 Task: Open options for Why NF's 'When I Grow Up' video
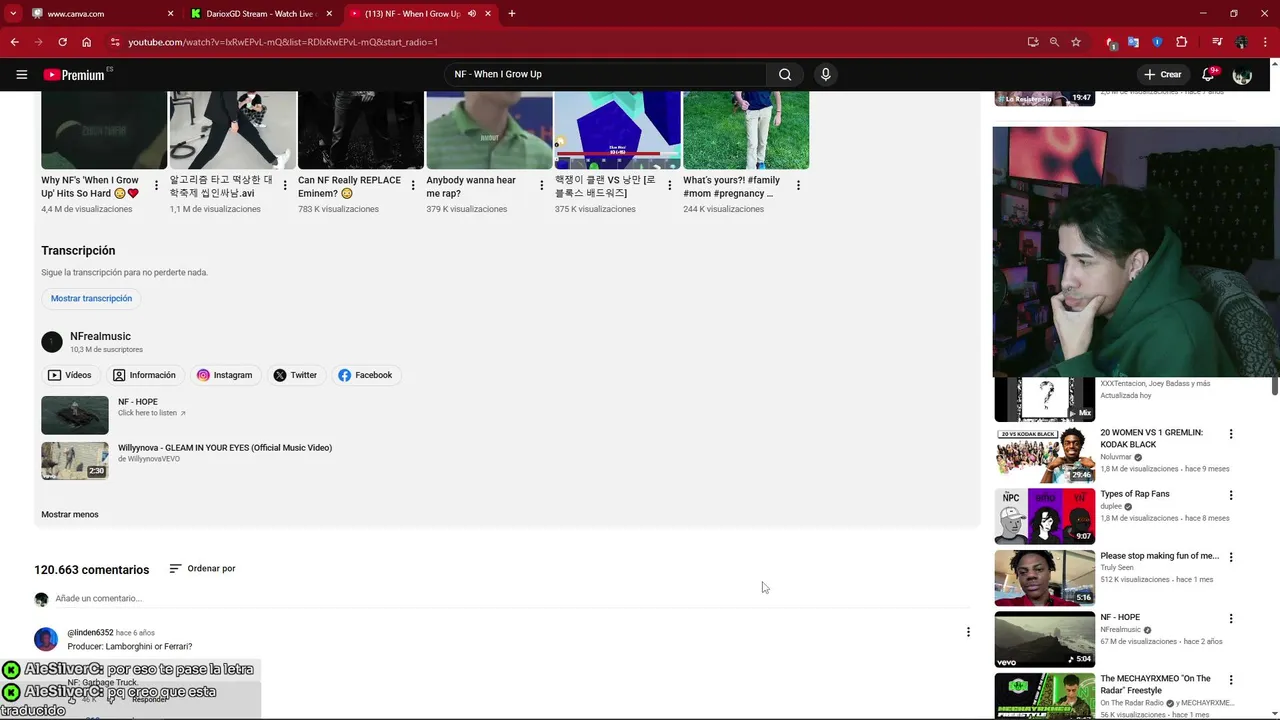coord(157,185)
